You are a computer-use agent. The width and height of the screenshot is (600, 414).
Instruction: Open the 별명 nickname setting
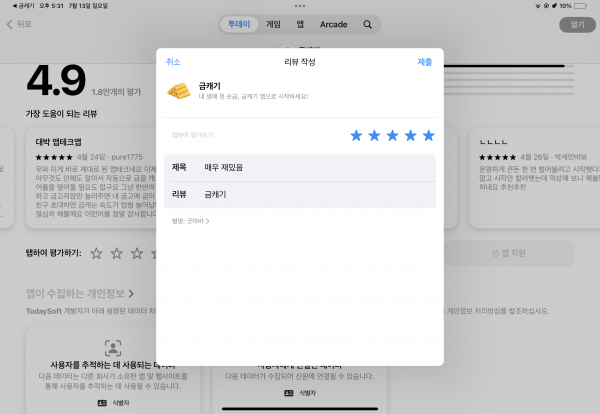pos(190,221)
